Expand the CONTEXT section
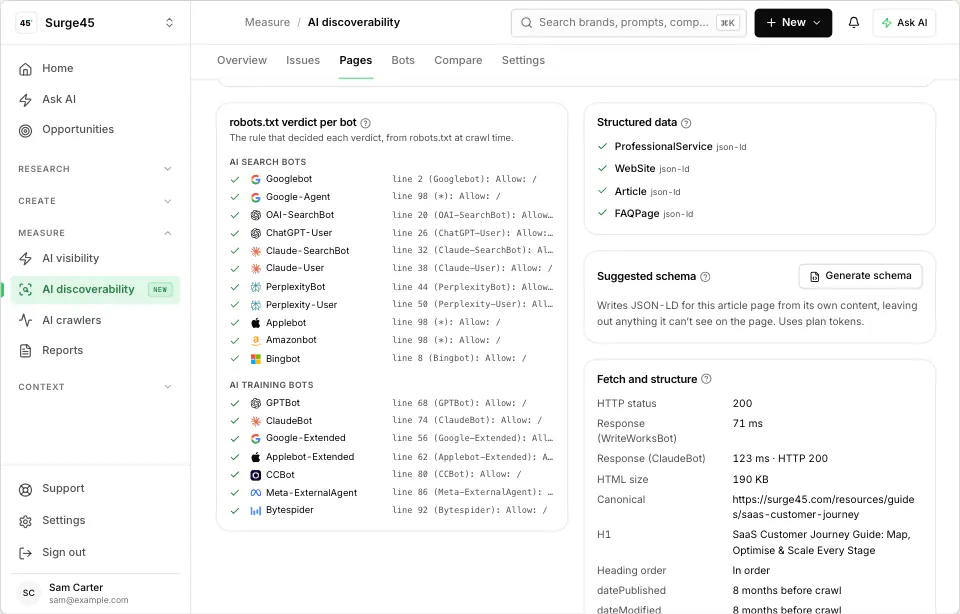The image size is (960, 614). point(95,387)
